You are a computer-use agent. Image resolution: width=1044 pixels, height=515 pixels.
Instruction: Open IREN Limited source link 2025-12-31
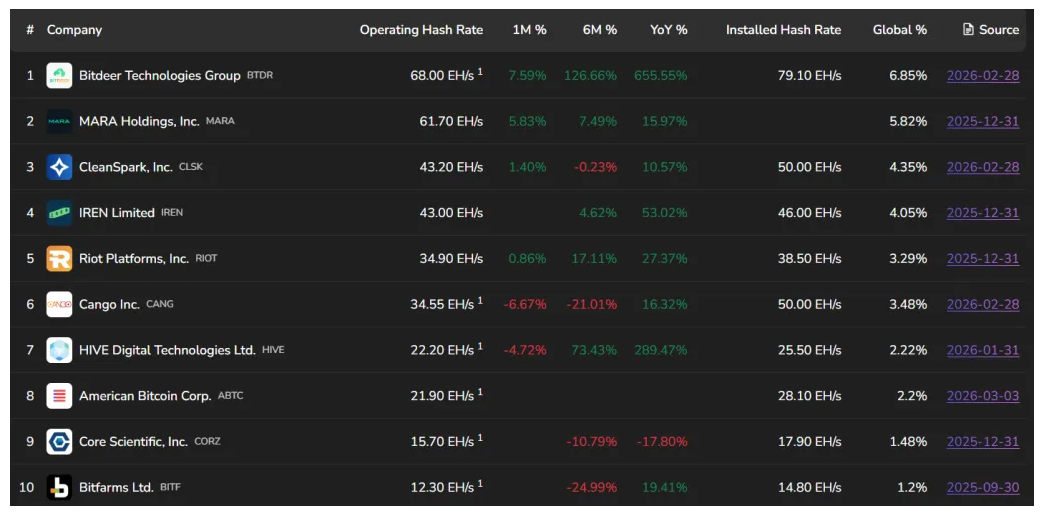983,213
